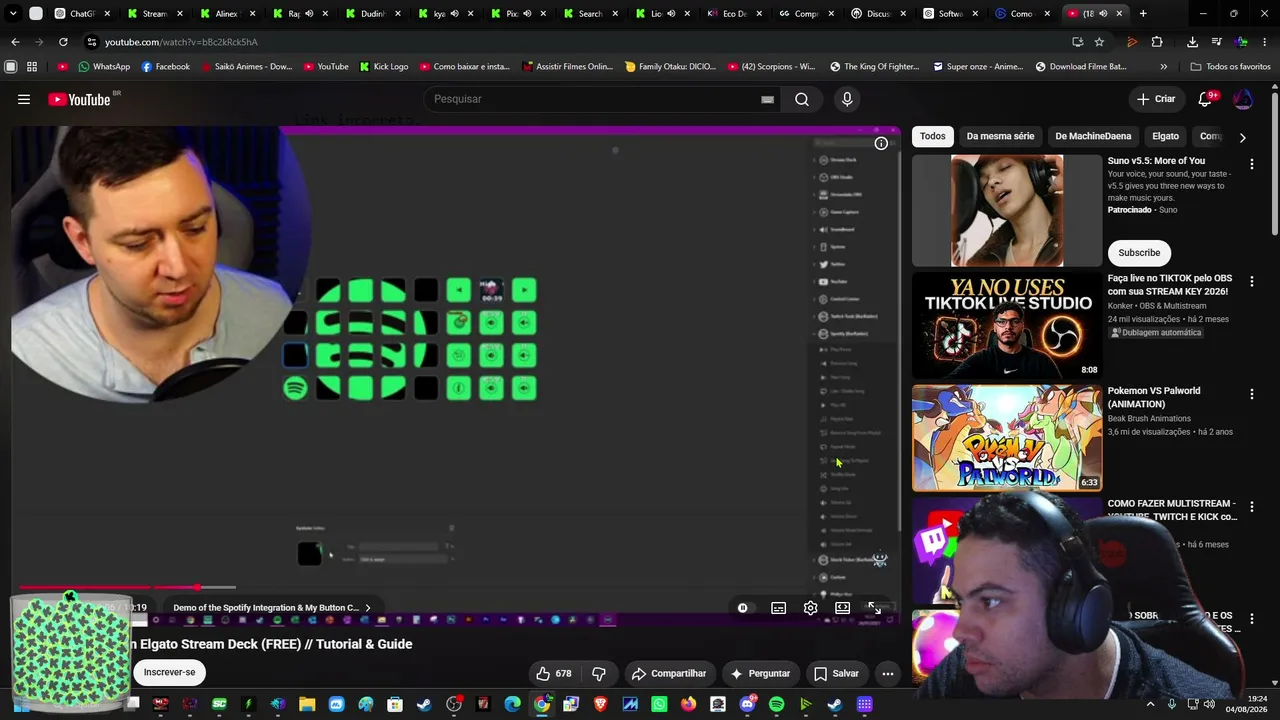Start voice search with microphone

point(847,99)
